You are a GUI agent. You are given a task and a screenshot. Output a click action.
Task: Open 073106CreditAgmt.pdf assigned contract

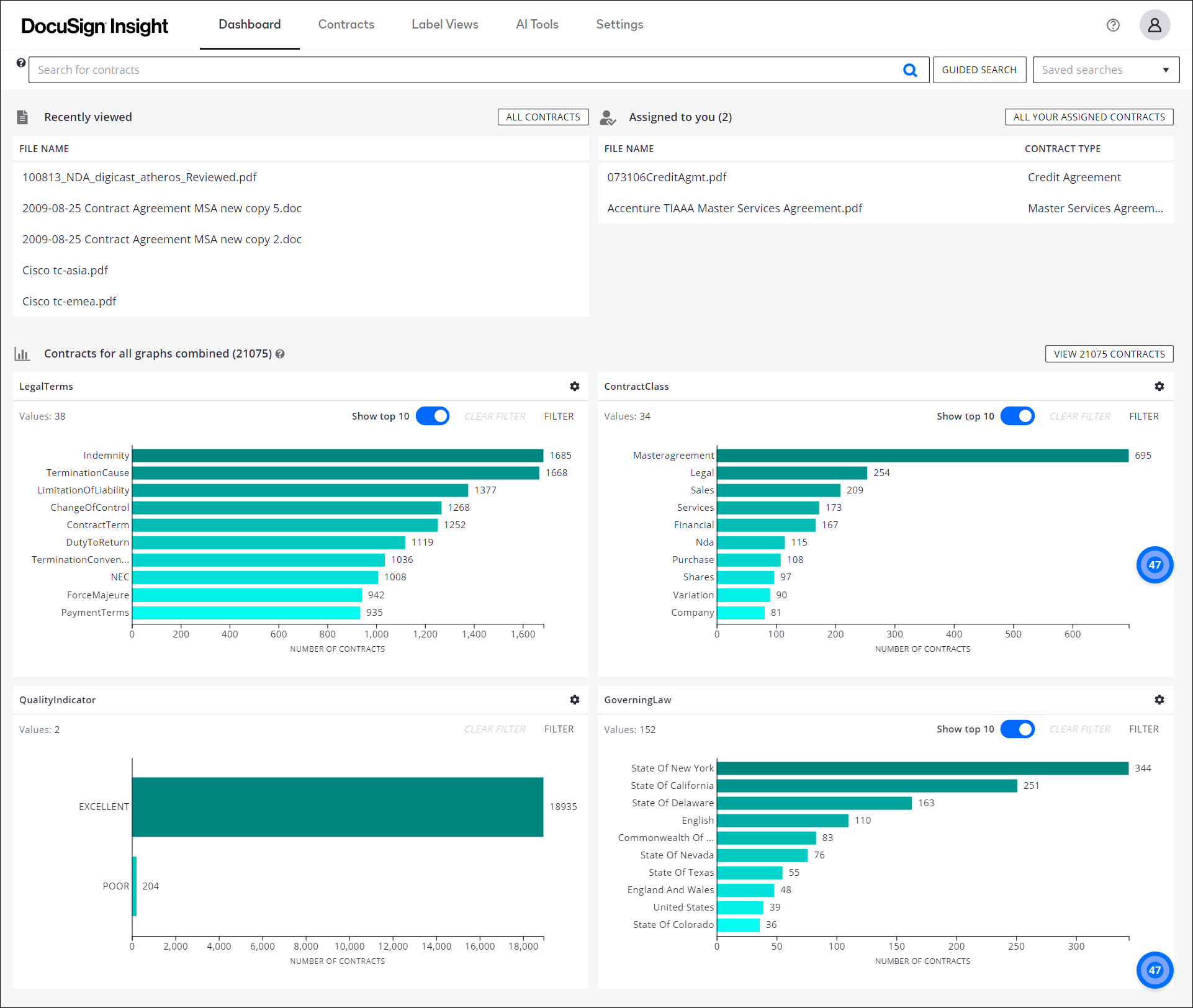[667, 177]
